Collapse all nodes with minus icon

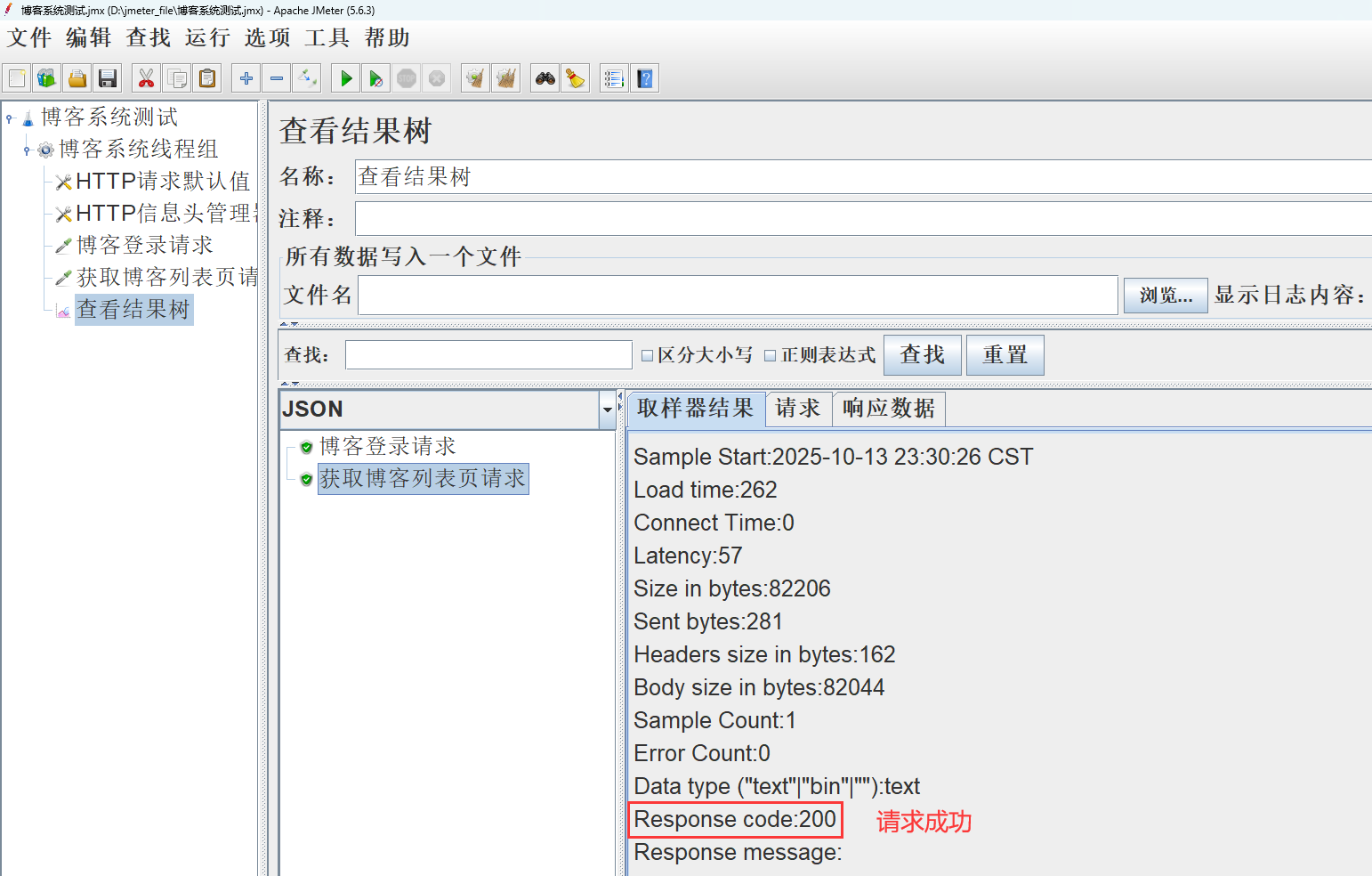[277, 78]
